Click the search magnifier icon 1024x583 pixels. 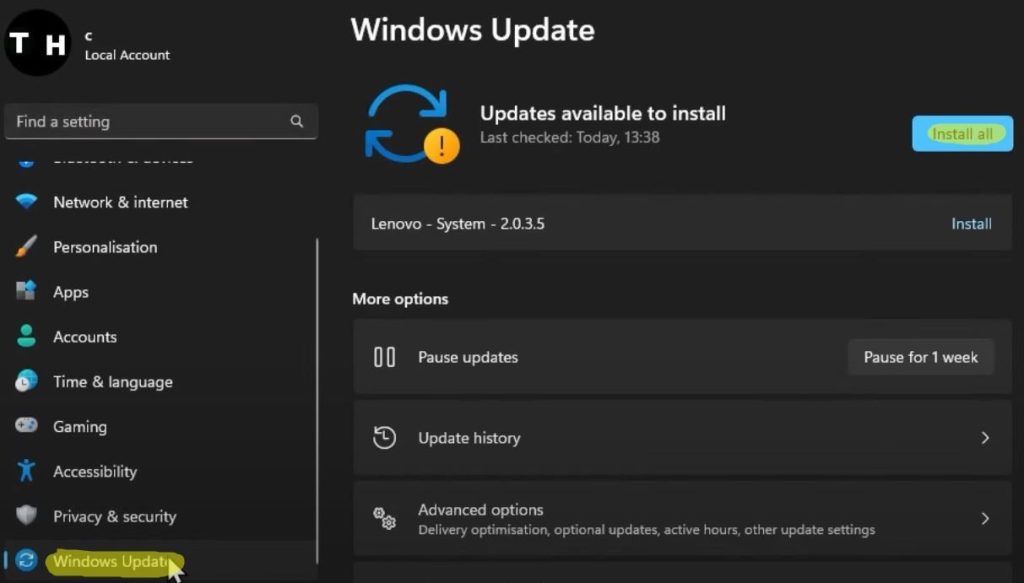[x=296, y=121]
